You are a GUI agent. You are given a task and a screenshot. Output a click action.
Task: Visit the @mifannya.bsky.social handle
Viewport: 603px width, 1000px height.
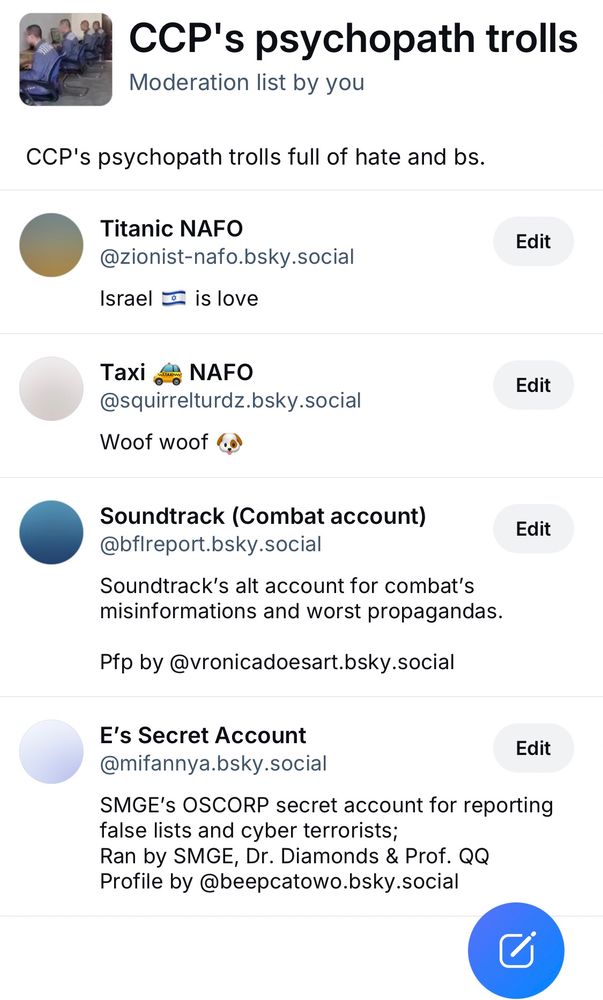tap(213, 764)
